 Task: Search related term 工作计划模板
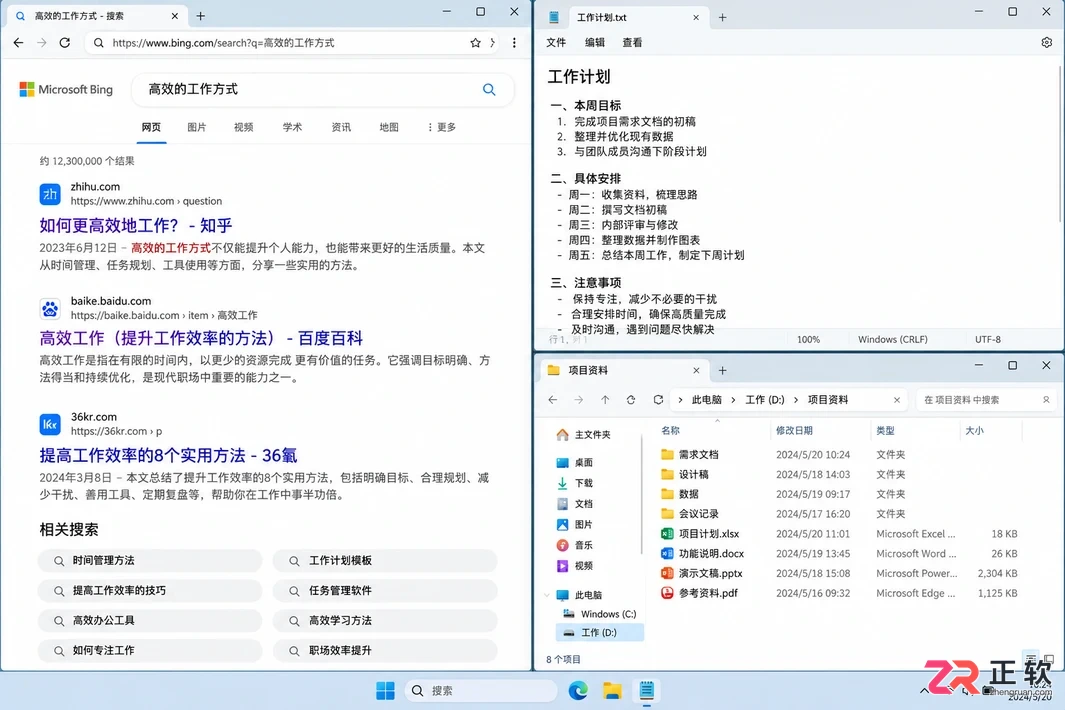pos(385,561)
